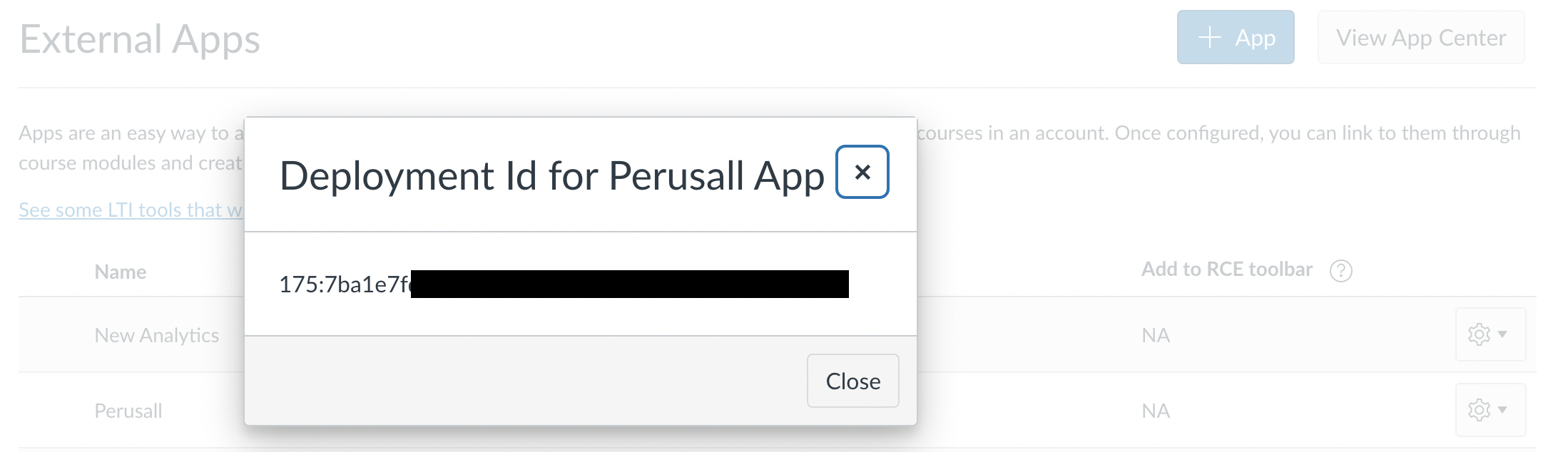1568x452 pixels.
Task: Click the X to dismiss the Deployment Id dialog
Action: 861,172
